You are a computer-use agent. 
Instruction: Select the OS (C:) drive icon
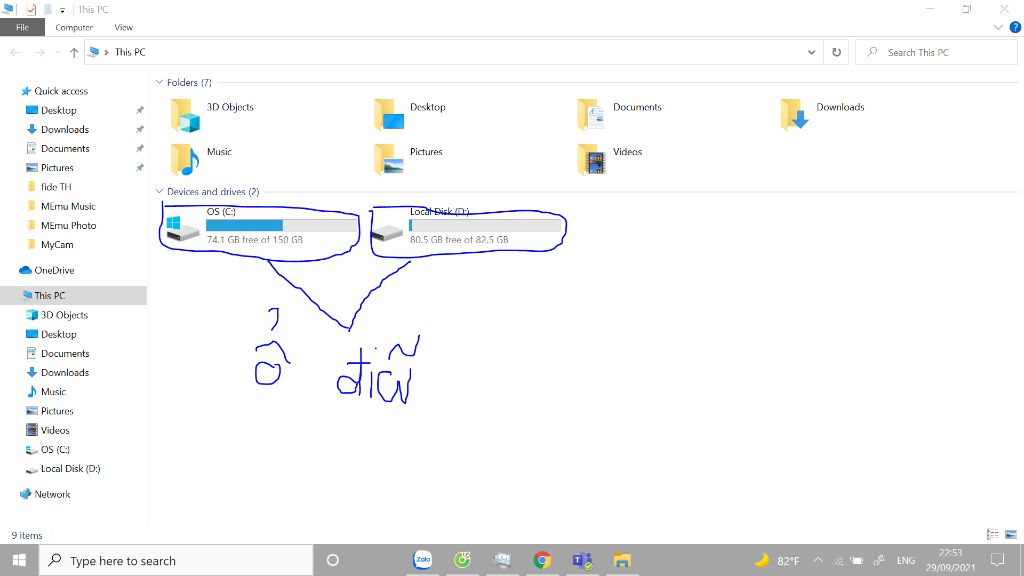183,228
